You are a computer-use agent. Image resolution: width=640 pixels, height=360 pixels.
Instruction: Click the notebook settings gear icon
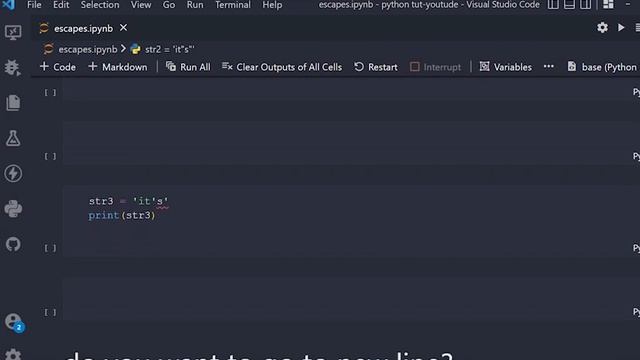602,28
